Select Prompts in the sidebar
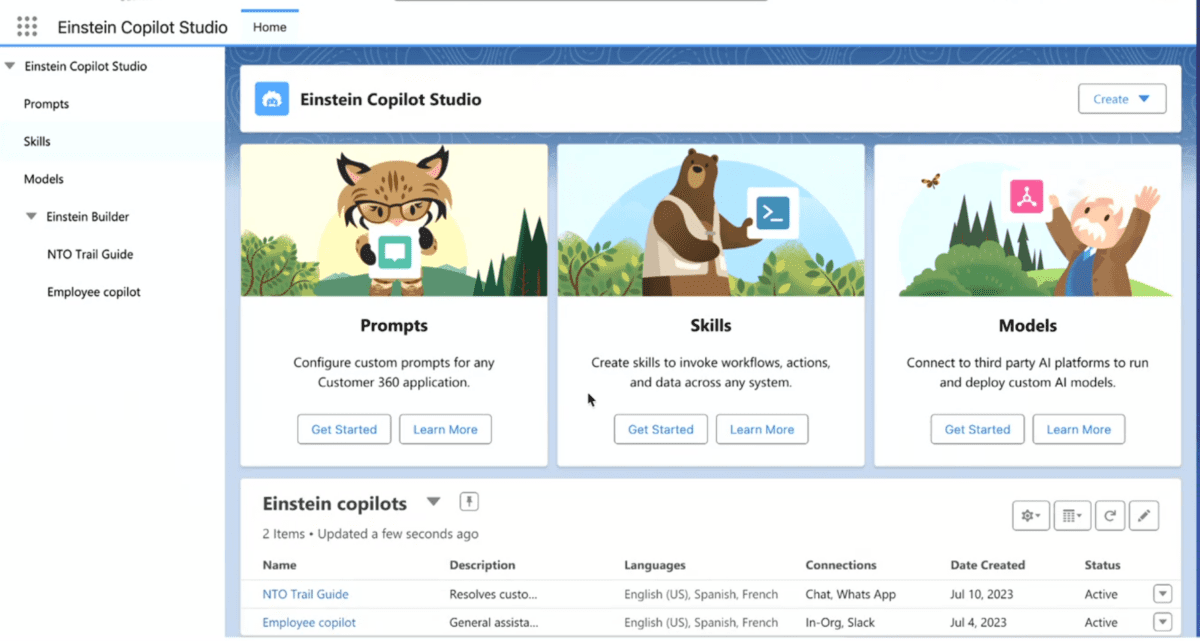 coord(47,104)
